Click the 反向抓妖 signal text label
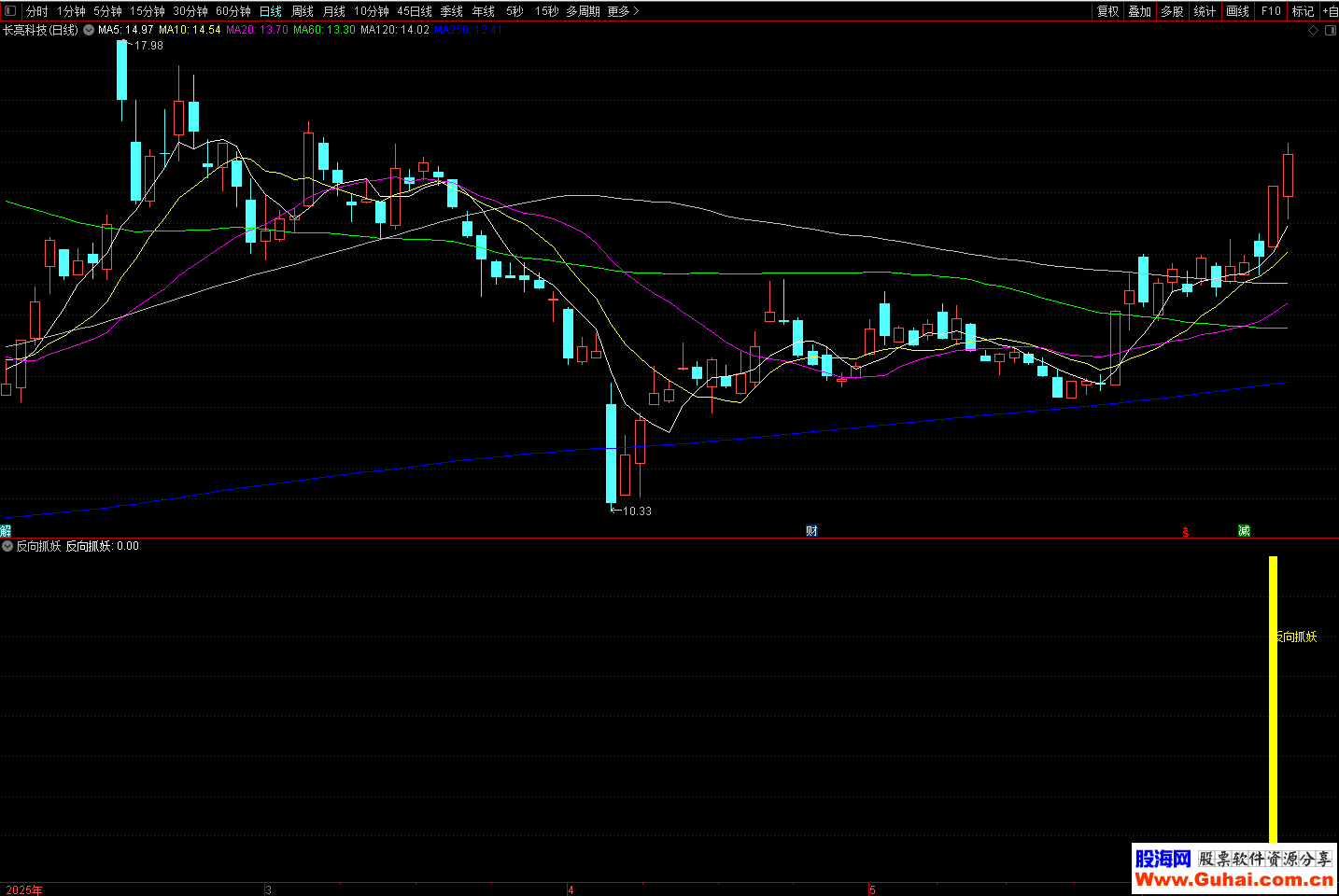This screenshot has height=896, width=1339. coord(1297,637)
